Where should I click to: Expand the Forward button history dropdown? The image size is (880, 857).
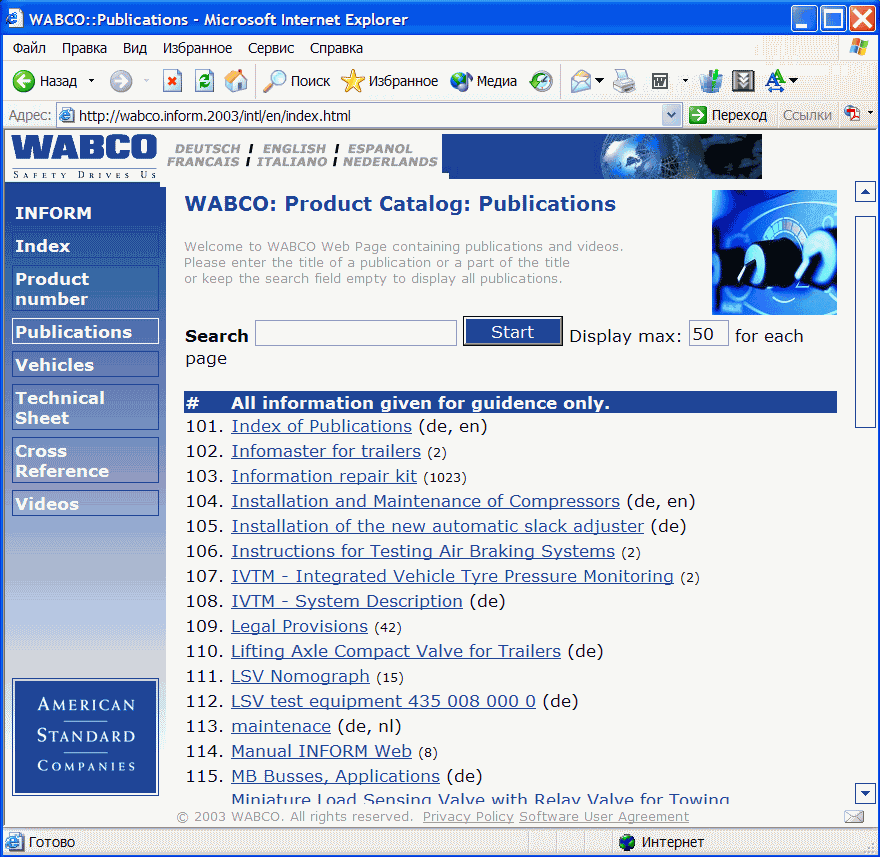pyautogui.click(x=146, y=81)
